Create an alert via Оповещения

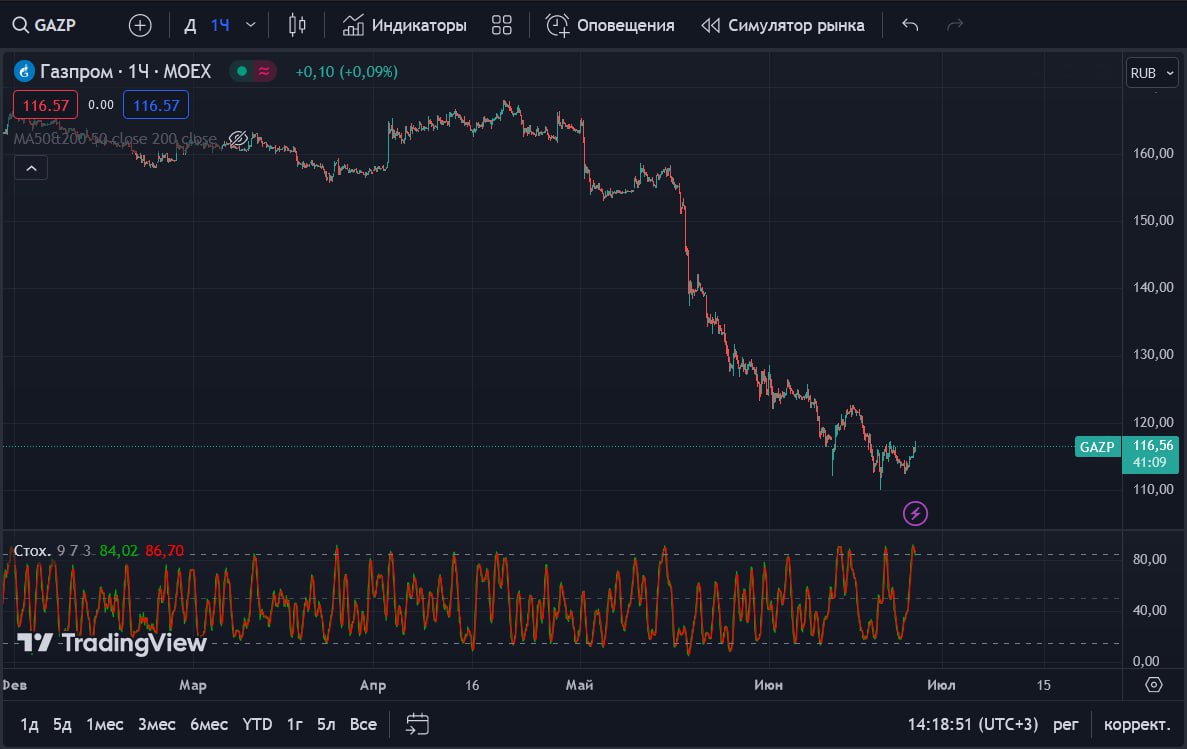coord(610,25)
